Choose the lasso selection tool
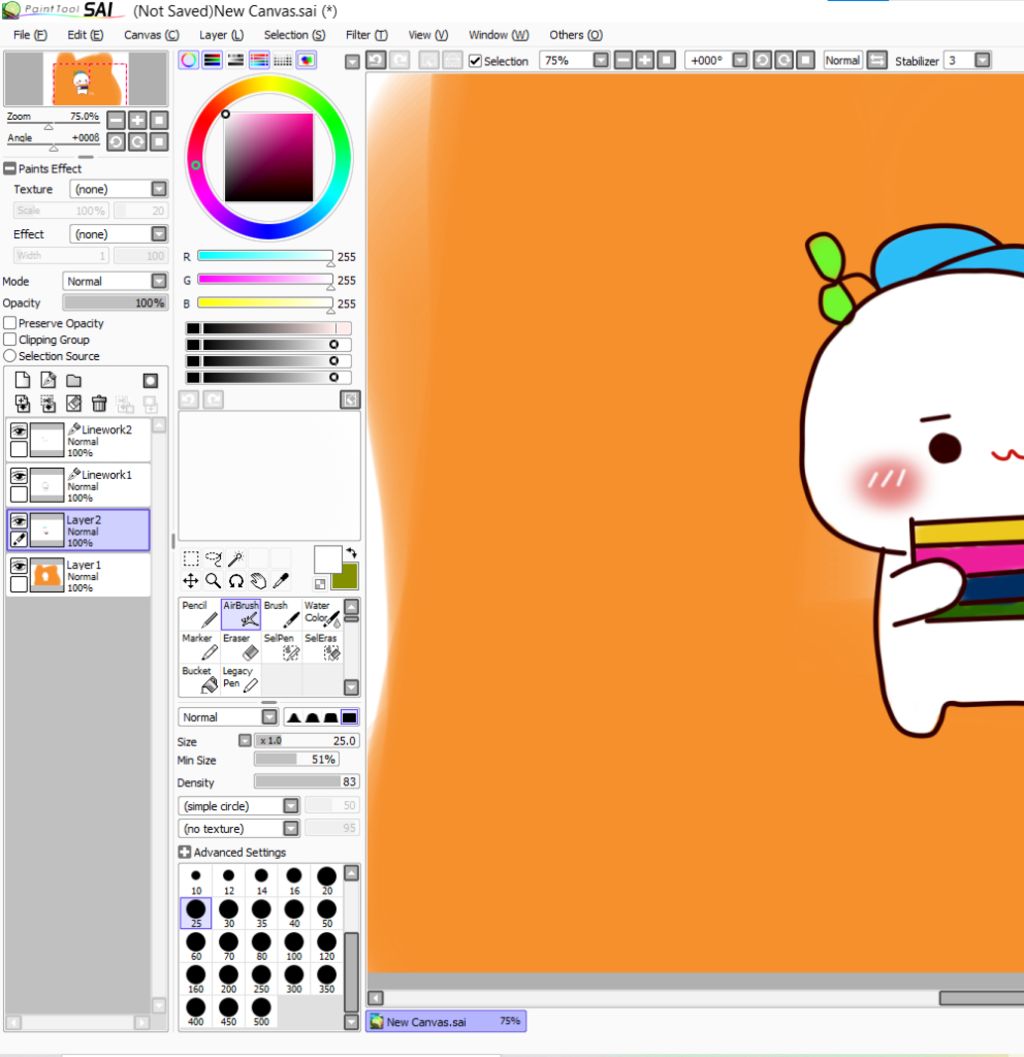This screenshot has height=1057, width=1024. point(213,558)
